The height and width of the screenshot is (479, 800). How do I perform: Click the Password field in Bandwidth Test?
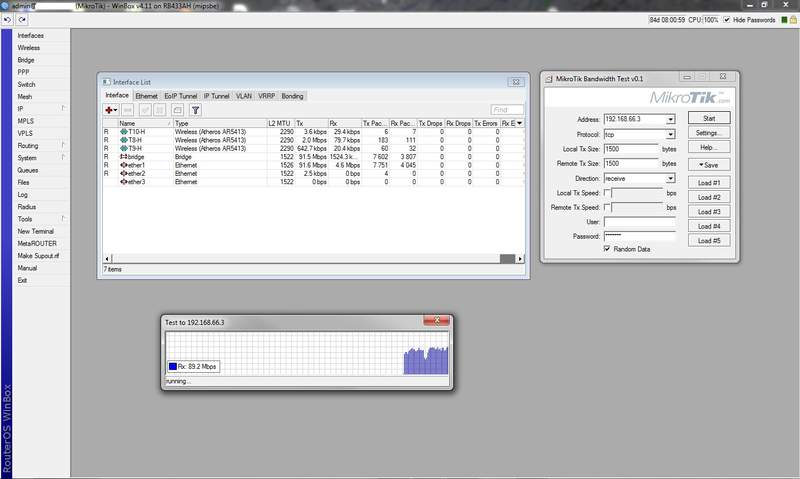coord(640,236)
